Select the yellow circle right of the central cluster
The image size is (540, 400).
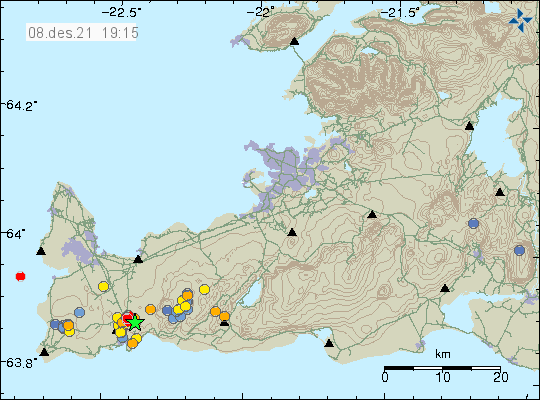pos(205,289)
